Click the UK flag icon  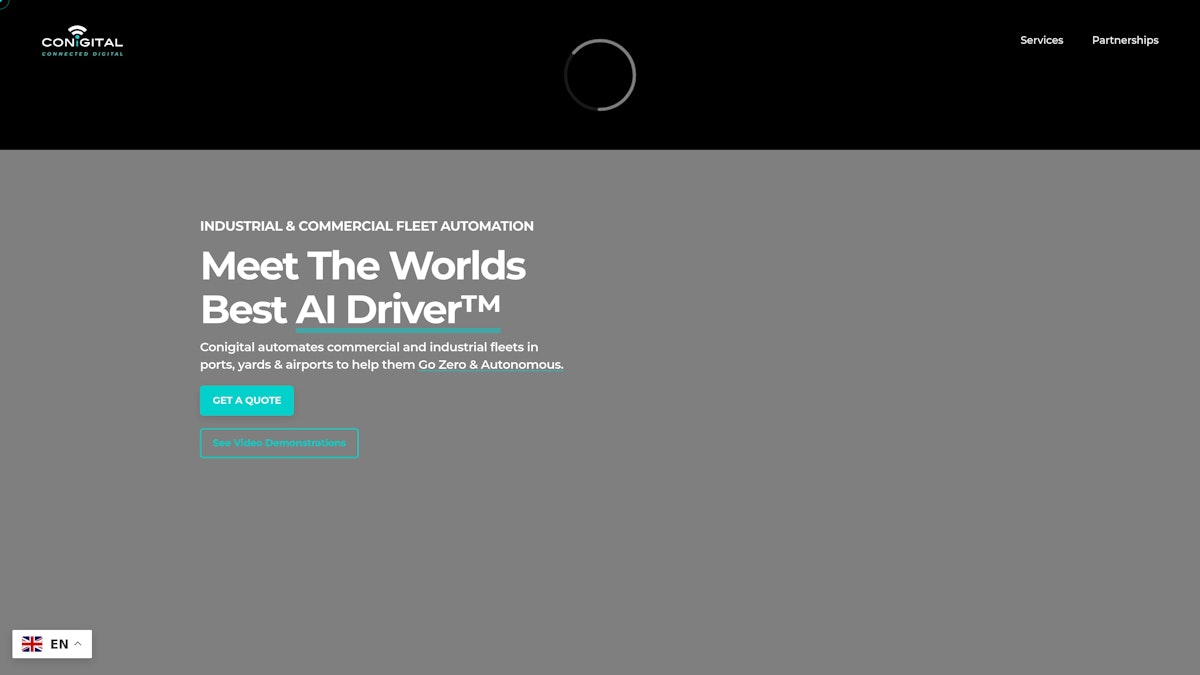pyautogui.click(x=32, y=644)
